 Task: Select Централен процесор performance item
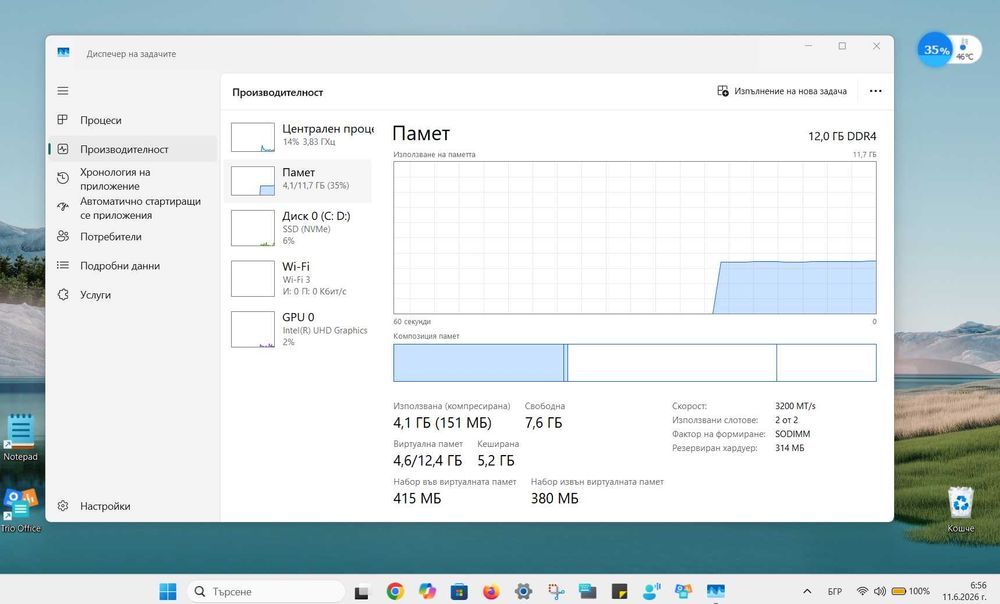[298, 136]
